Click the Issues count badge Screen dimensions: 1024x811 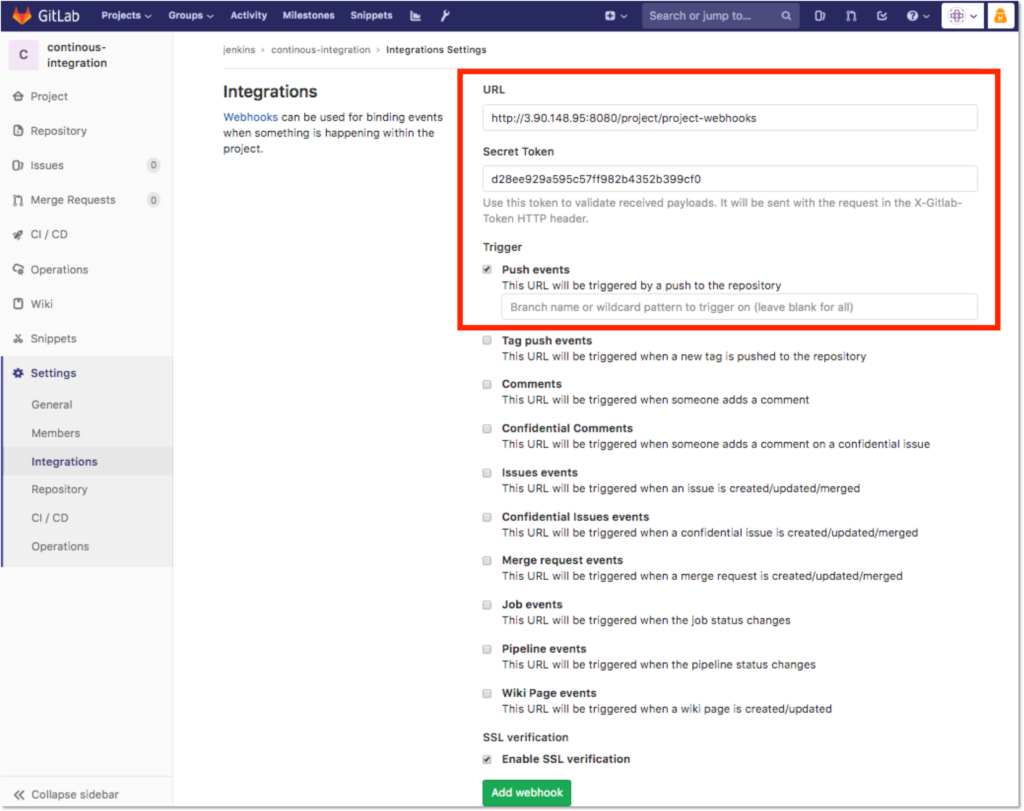pos(153,165)
